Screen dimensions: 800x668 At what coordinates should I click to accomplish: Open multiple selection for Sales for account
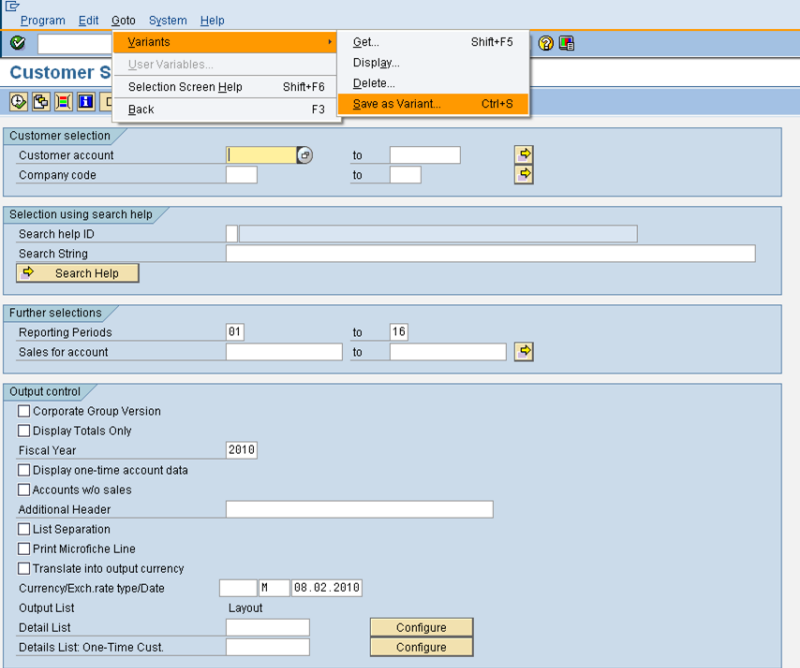pyautogui.click(x=524, y=351)
